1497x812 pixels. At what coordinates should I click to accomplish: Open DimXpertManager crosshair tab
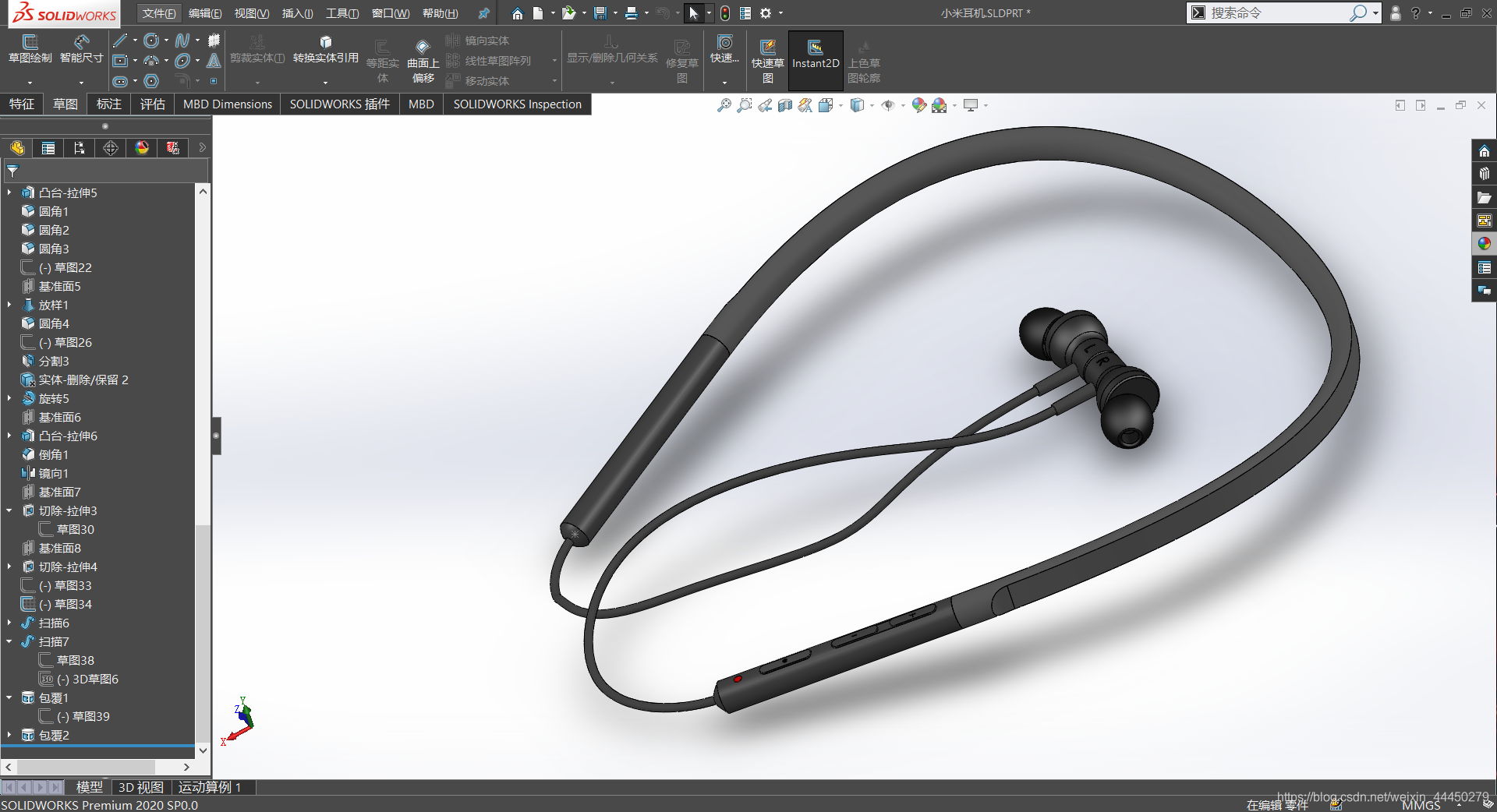click(111, 148)
